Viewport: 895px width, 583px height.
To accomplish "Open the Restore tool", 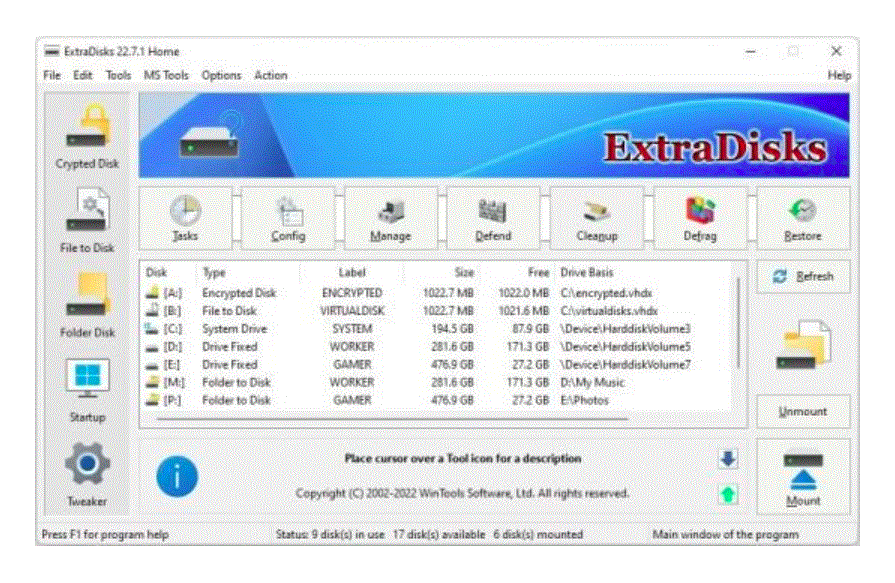I will (x=803, y=219).
